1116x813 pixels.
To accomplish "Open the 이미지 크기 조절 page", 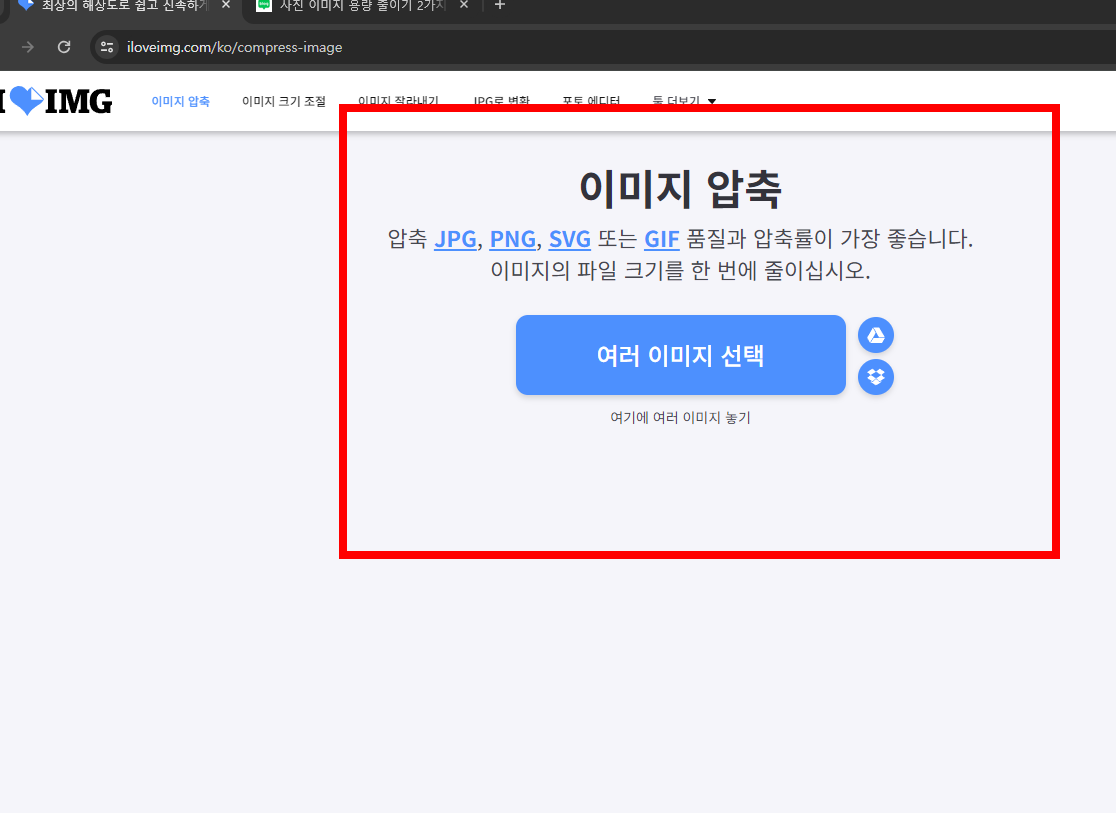I will [x=283, y=101].
